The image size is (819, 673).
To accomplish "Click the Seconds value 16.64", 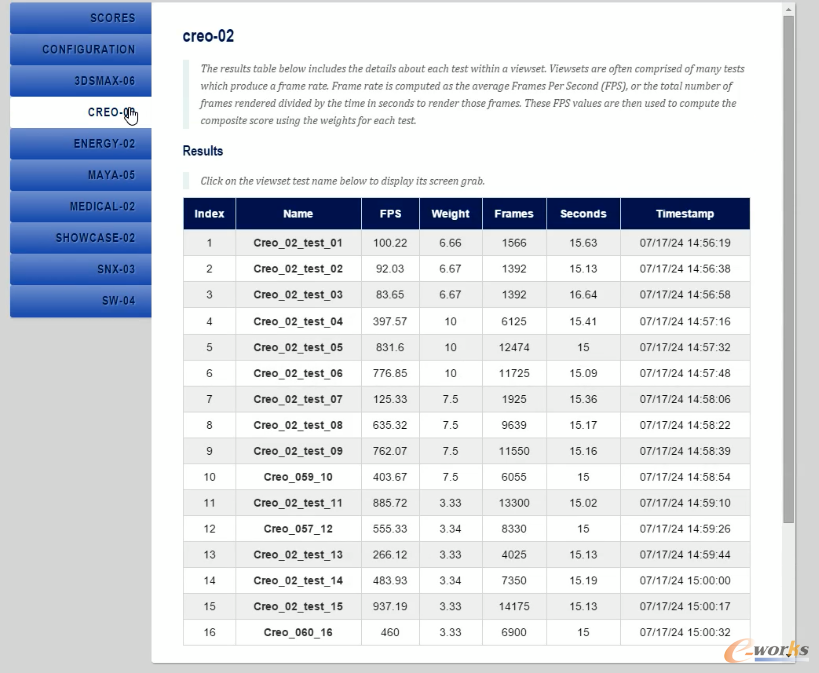I will click(583, 295).
